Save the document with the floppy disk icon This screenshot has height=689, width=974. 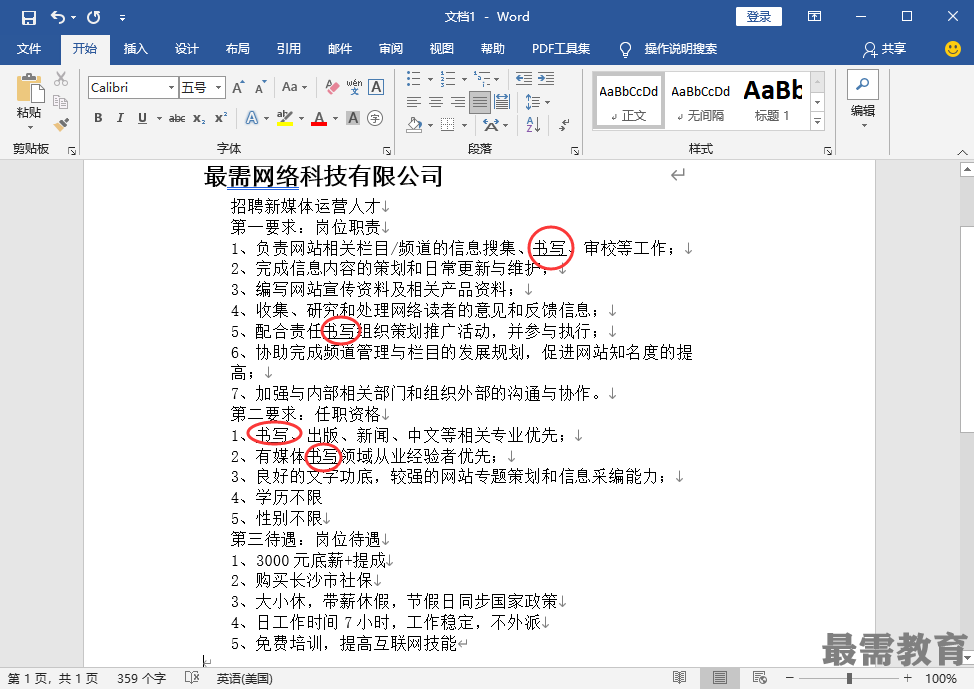click(x=29, y=17)
